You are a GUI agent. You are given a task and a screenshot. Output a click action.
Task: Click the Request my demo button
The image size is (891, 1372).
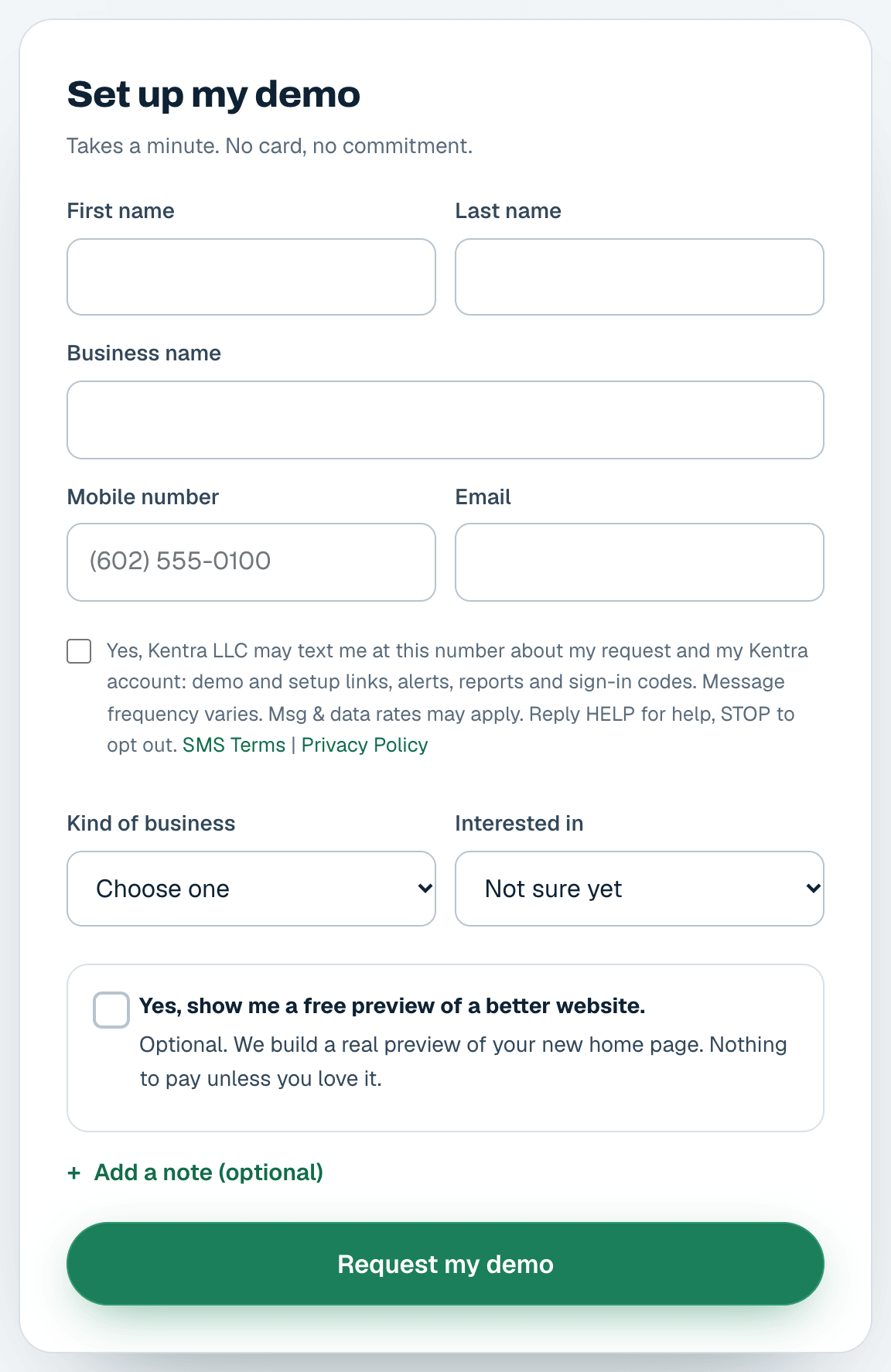[445, 1264]
